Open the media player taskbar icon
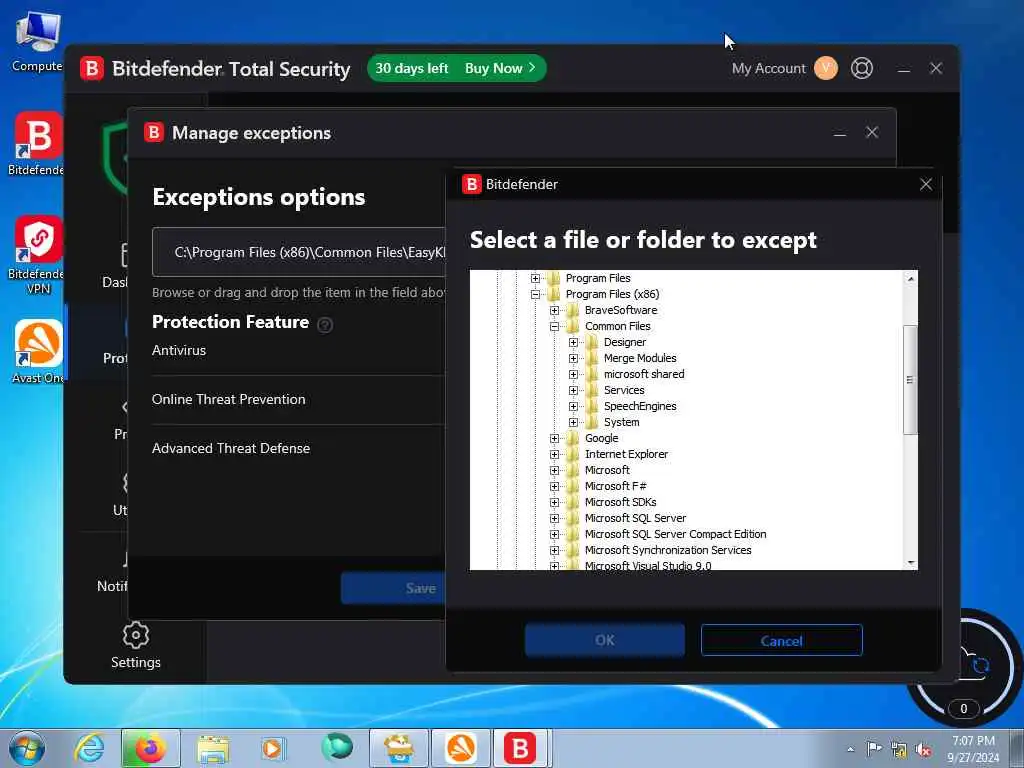 pyautogui.click(x=272, y=748)
